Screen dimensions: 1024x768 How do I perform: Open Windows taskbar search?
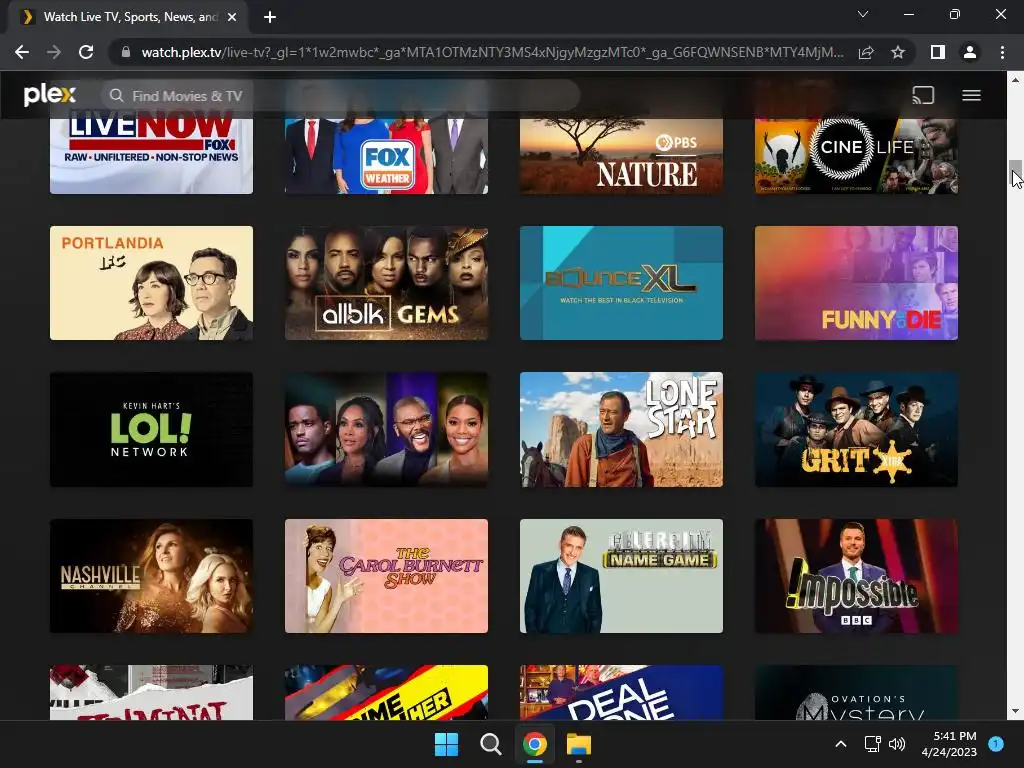[490, 744]
